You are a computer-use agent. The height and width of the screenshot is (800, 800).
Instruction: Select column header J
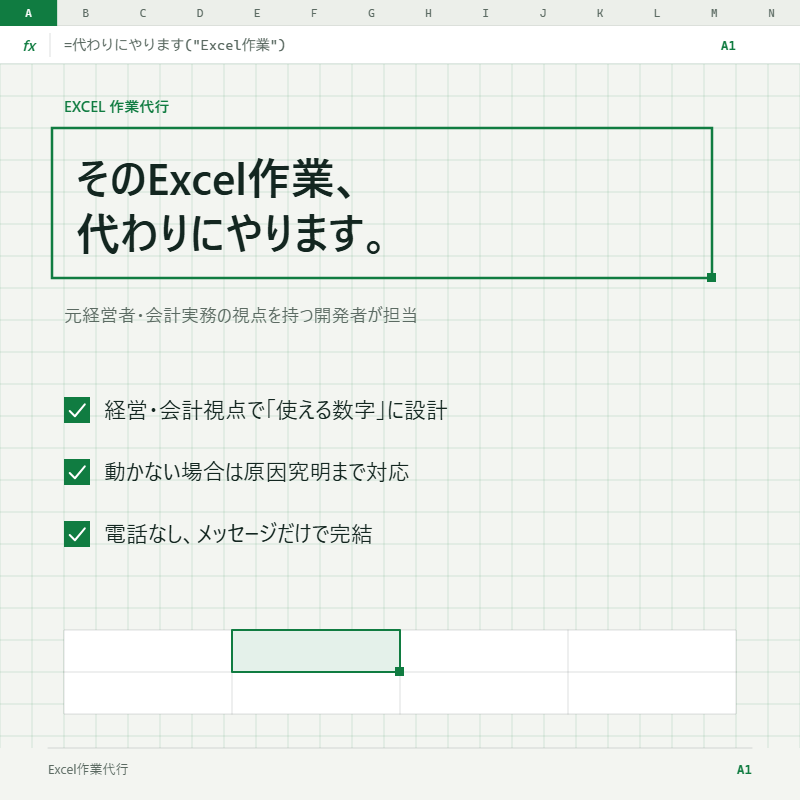tap(543, 13)
